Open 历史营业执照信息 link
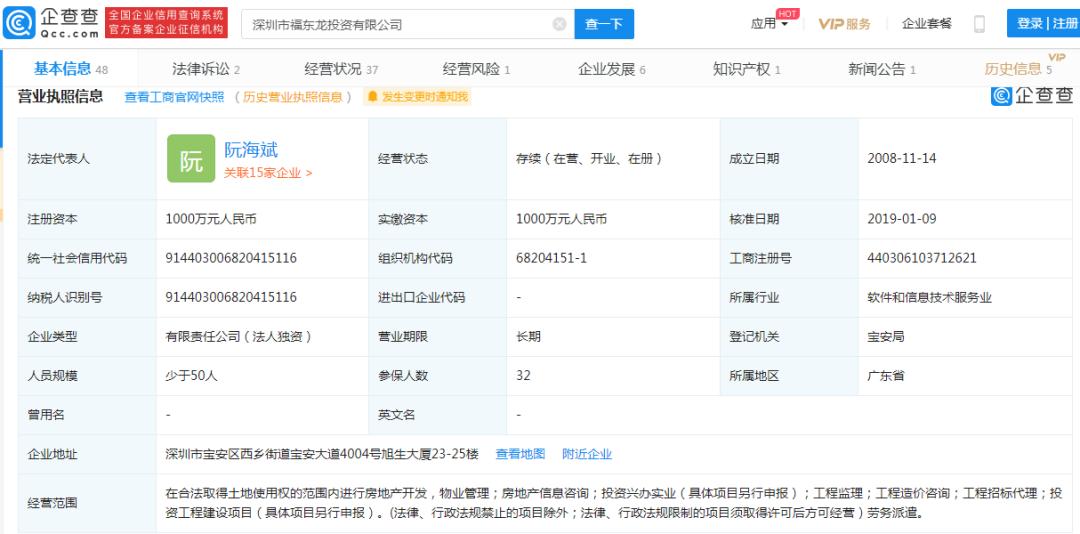 (x=293, y=97)
